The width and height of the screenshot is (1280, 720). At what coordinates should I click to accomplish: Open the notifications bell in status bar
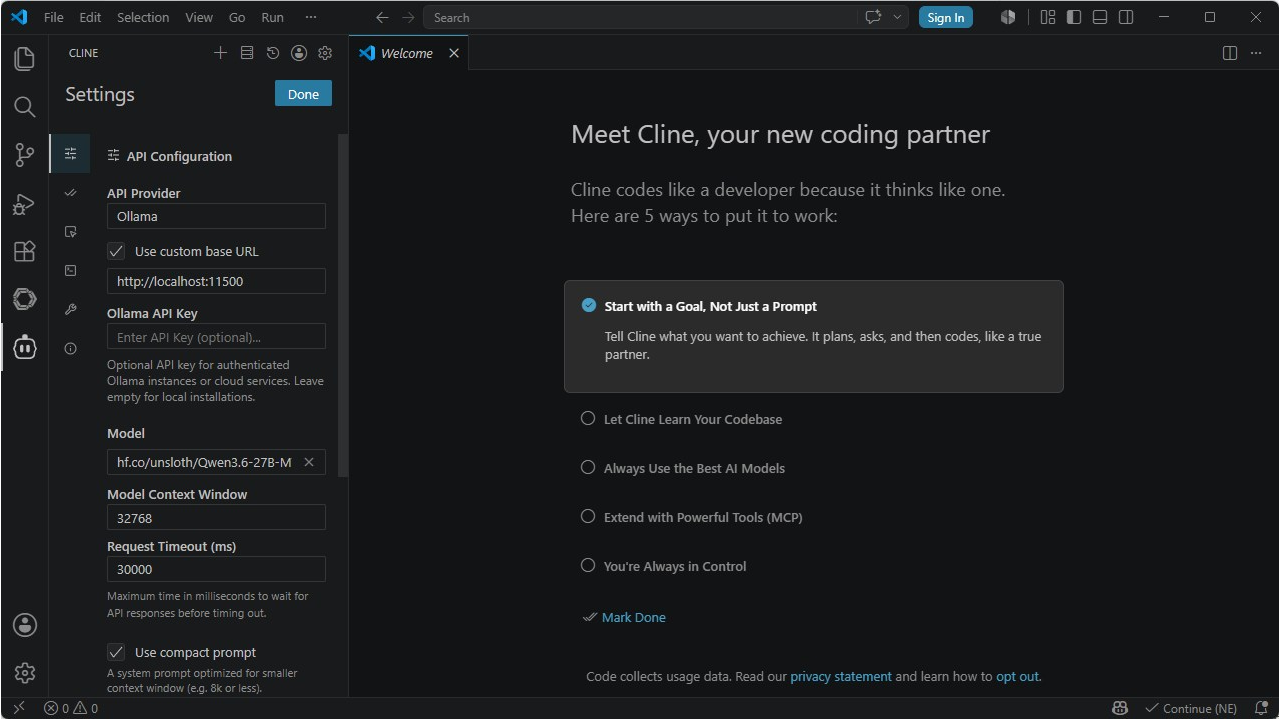click(x=1261, y=709)
